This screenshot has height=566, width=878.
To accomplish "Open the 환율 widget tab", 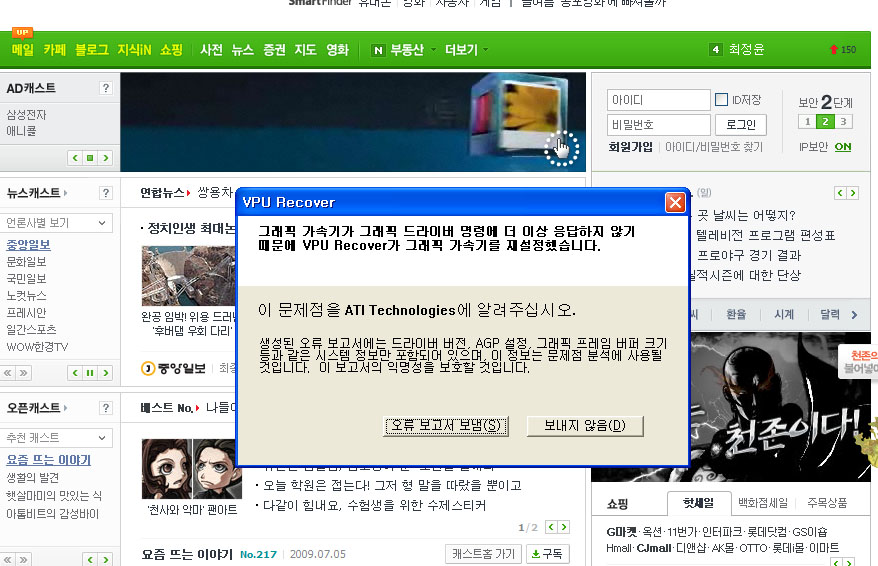I will coord(736,314).
